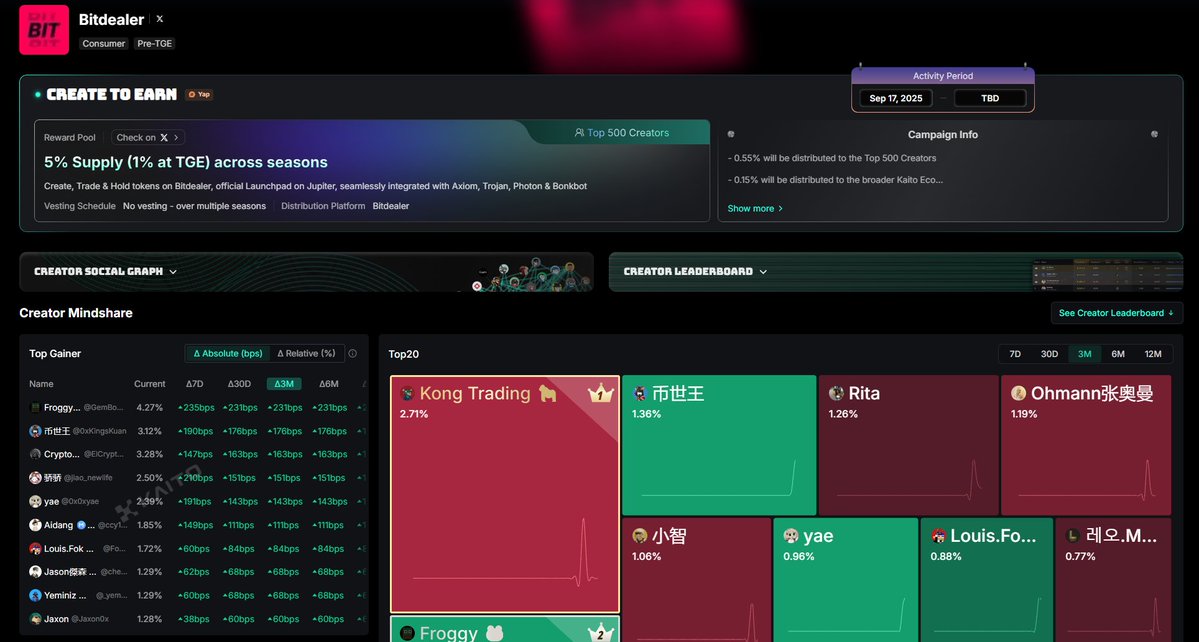Click the Bitdealer BIT logo
The image size is (1199, 642).
click(x=44, y=30)
